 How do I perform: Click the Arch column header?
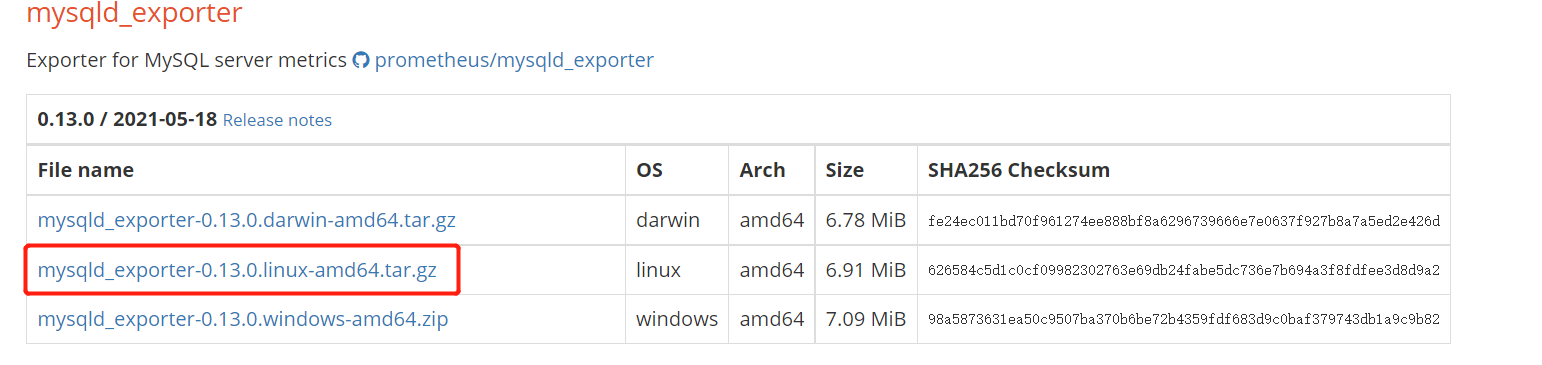(x=762, y=170)
